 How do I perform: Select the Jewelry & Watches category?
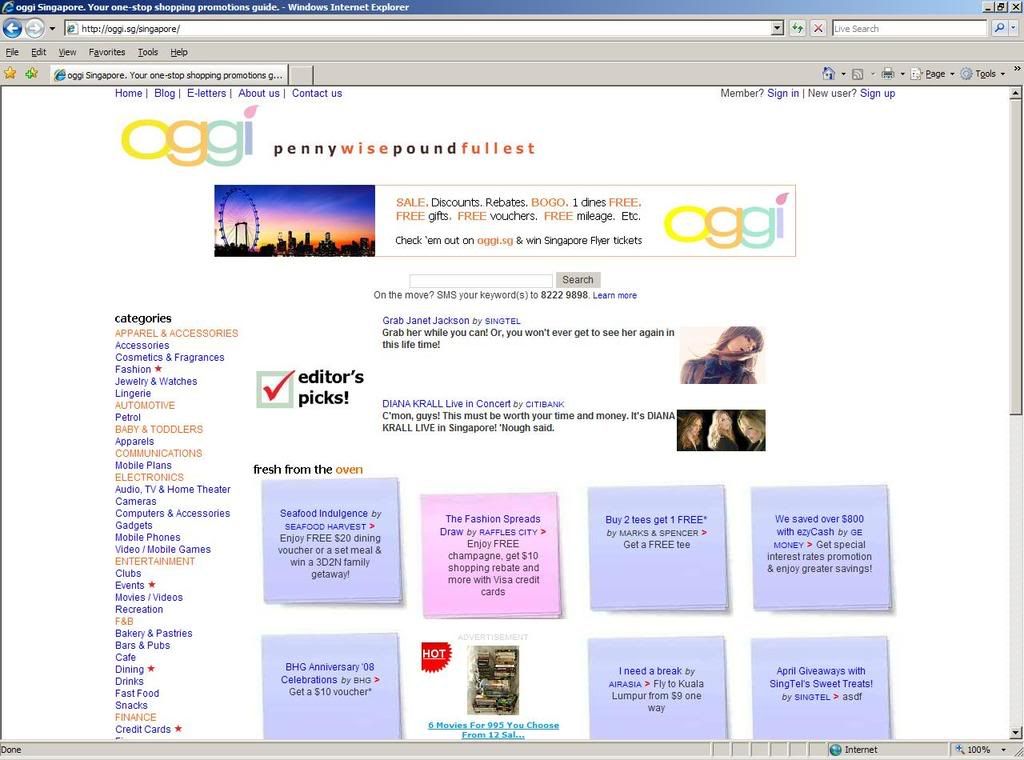click(x=156, y=381)
